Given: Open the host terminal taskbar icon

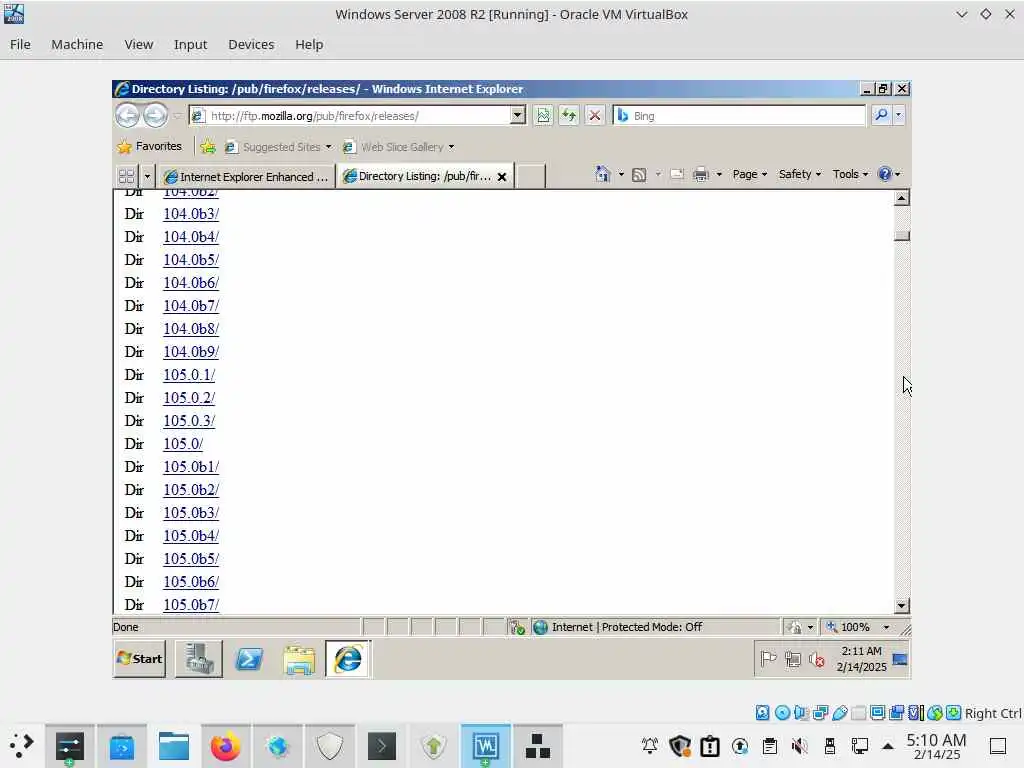Looking at the screenshot, I should pyautogui.click(x=381, y=746).
